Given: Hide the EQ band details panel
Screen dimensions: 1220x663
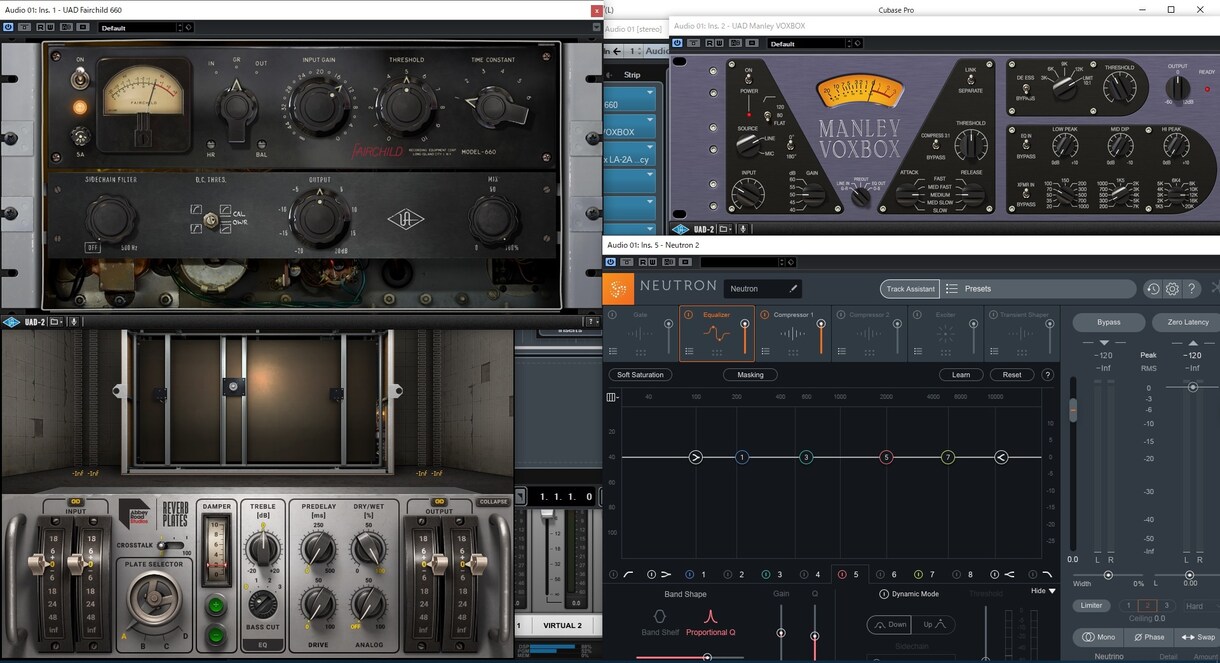Looking at the screenshot, I should 1043,591.
